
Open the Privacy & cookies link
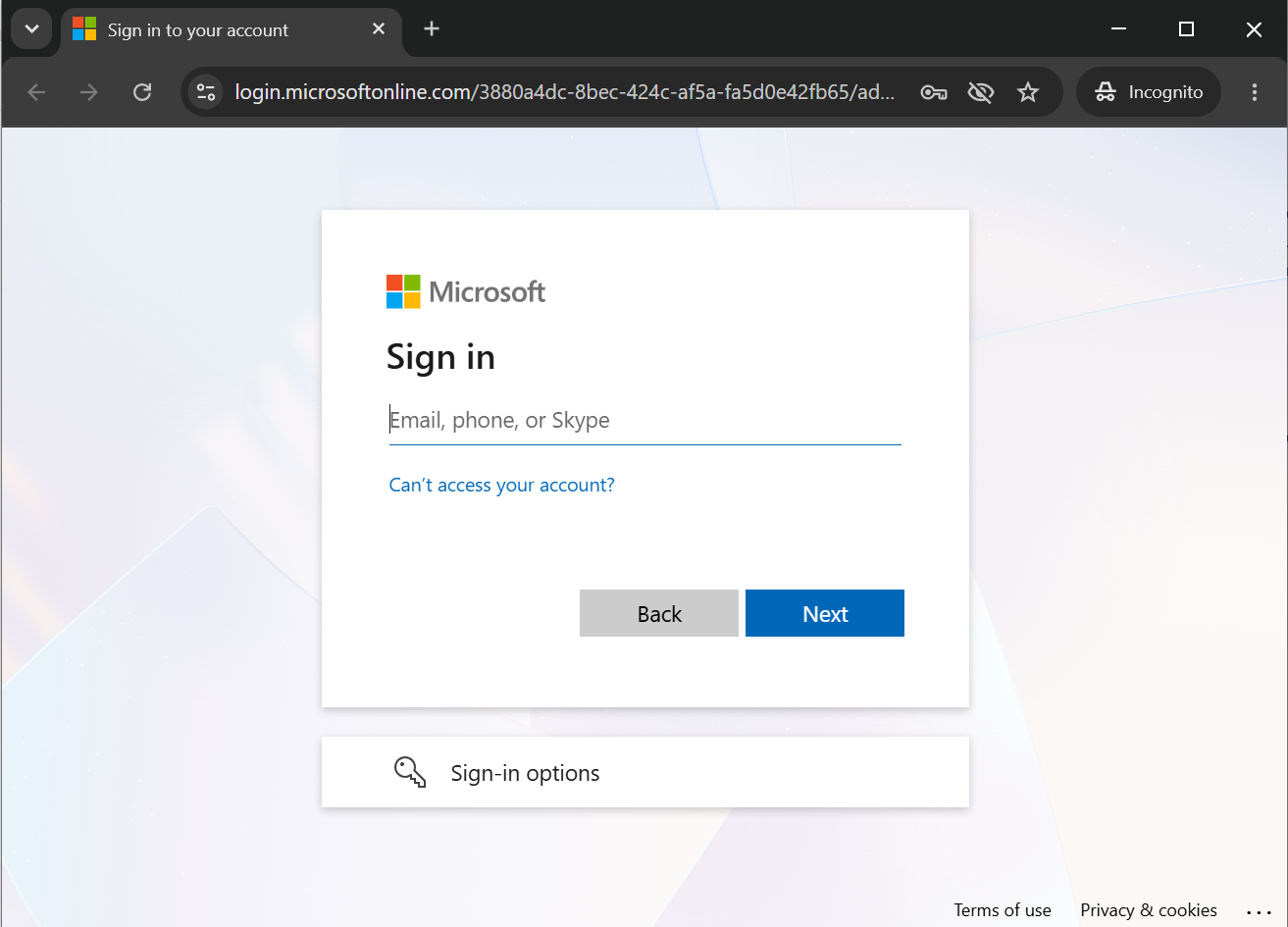pos(1149,910)
